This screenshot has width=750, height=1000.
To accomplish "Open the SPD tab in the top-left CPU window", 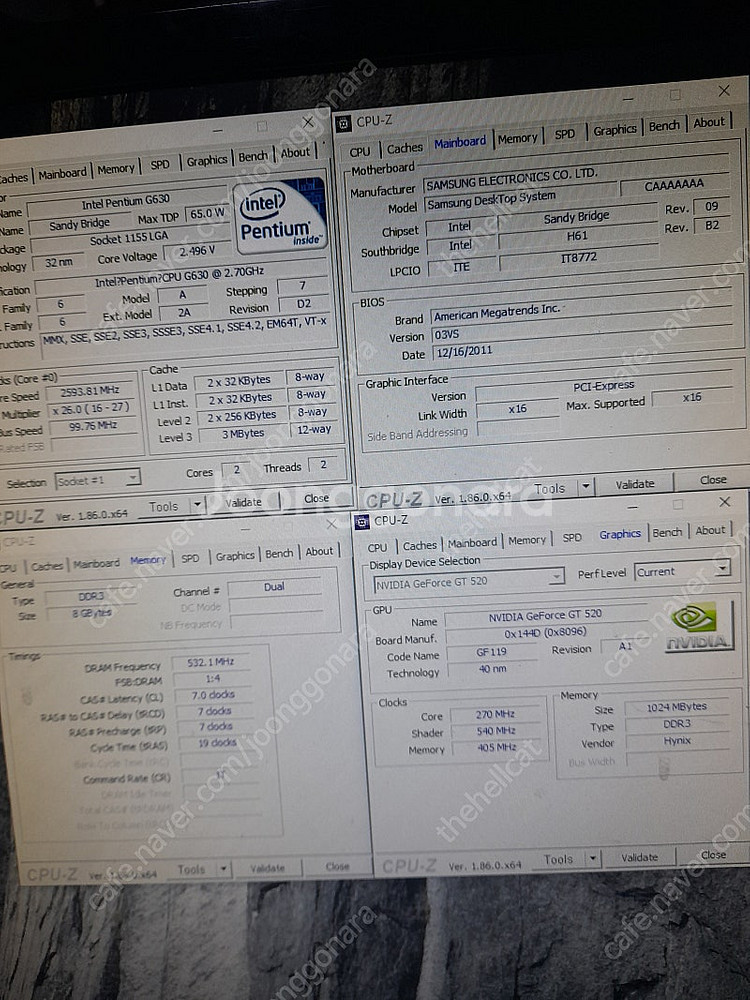I will 160,164.
